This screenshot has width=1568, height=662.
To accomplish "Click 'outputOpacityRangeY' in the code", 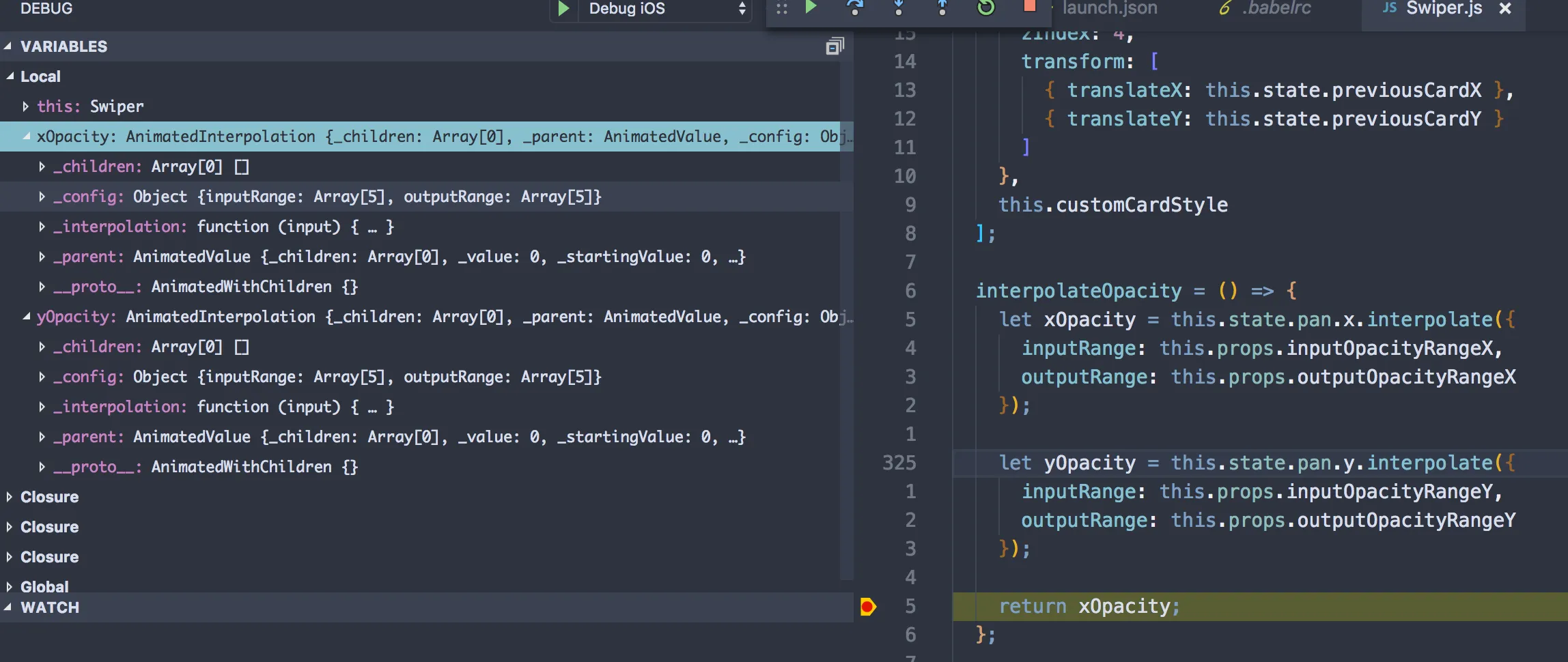I will (1406, 520).
